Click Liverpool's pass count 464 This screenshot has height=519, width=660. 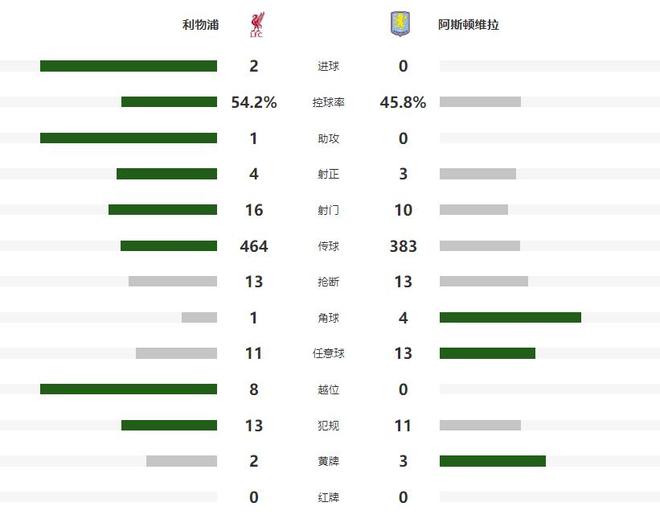coord(254,246)
